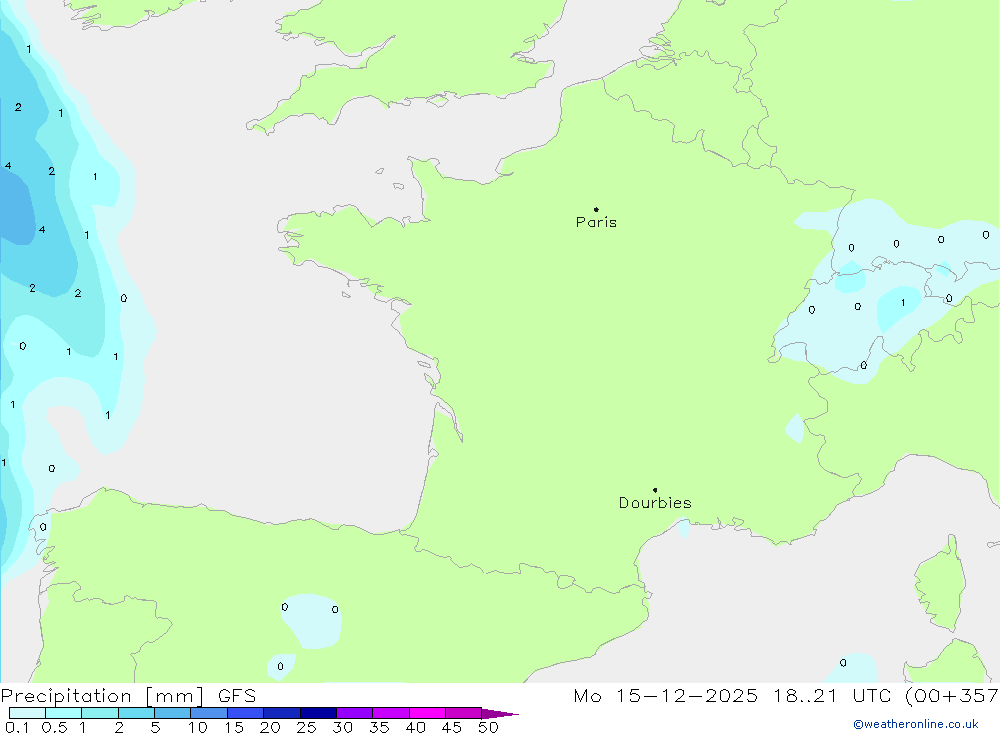1000x733 pixels.
Task: Click the over-50 arrow tip of legend
Action: (501, 713)
